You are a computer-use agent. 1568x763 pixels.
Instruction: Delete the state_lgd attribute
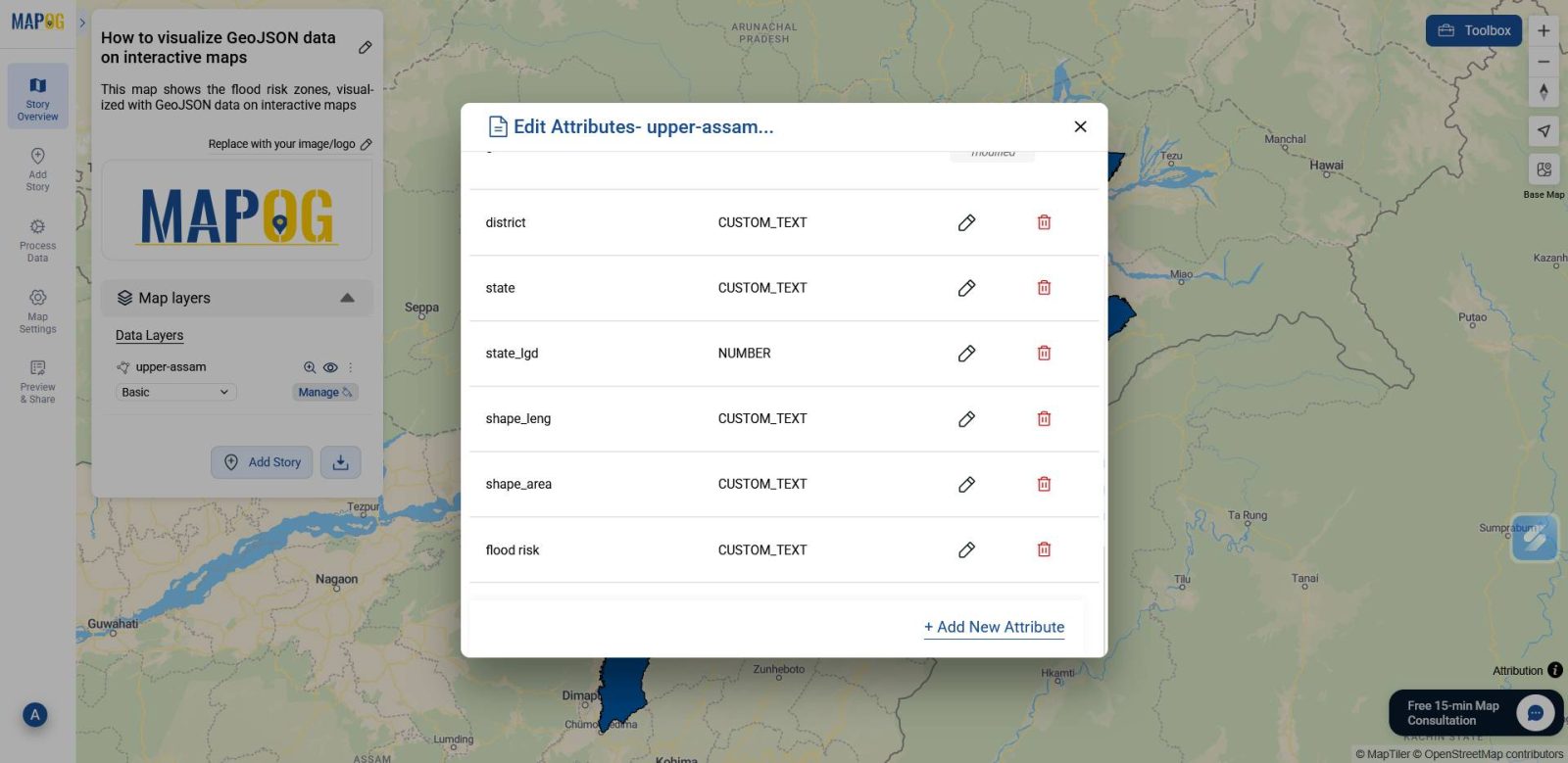[x=1044, y=353]
